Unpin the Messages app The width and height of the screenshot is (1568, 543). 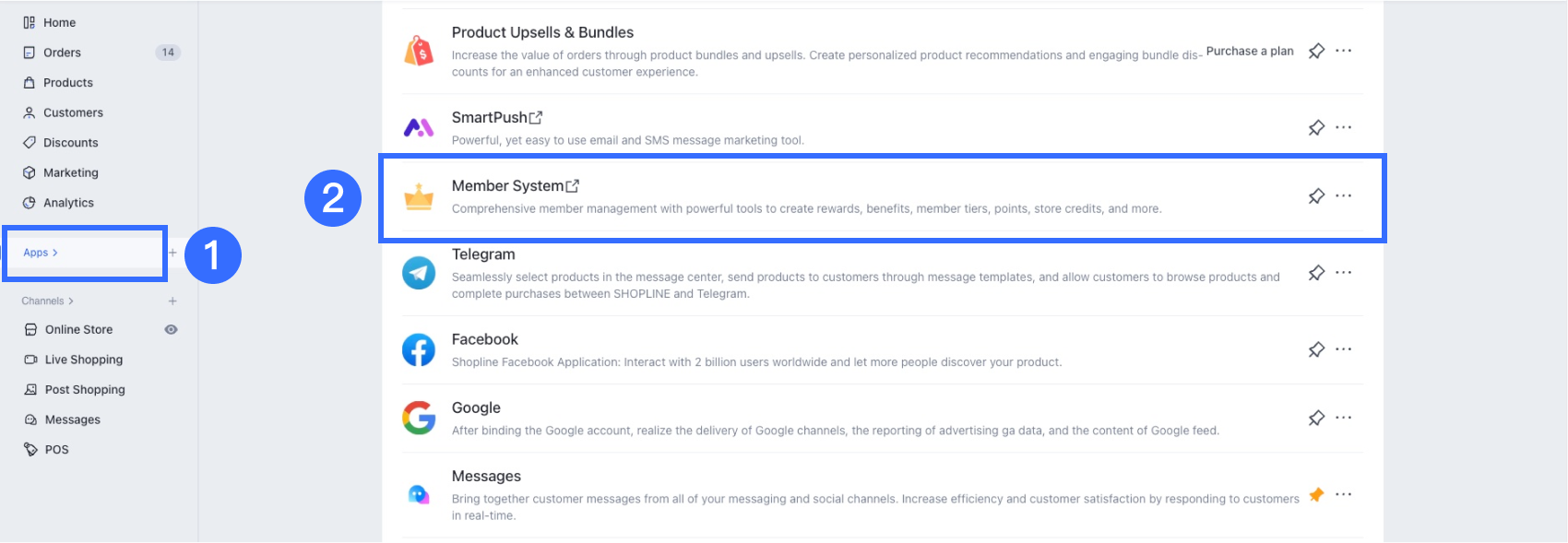(1316, 495)
